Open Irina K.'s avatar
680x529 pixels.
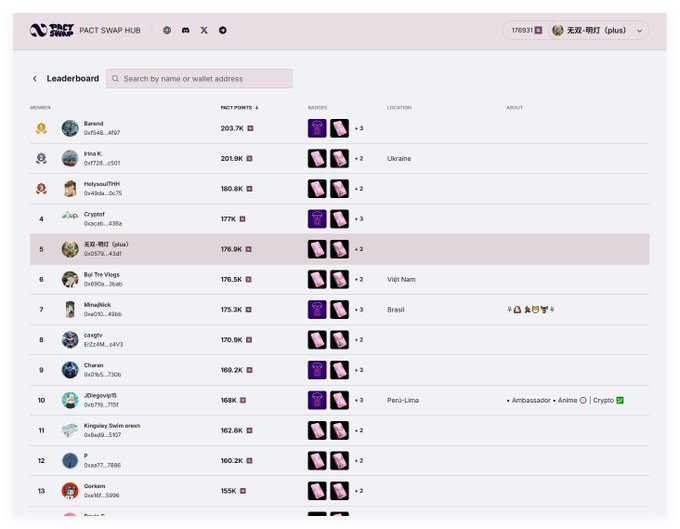pyautogui.click(x=70, y=158)
